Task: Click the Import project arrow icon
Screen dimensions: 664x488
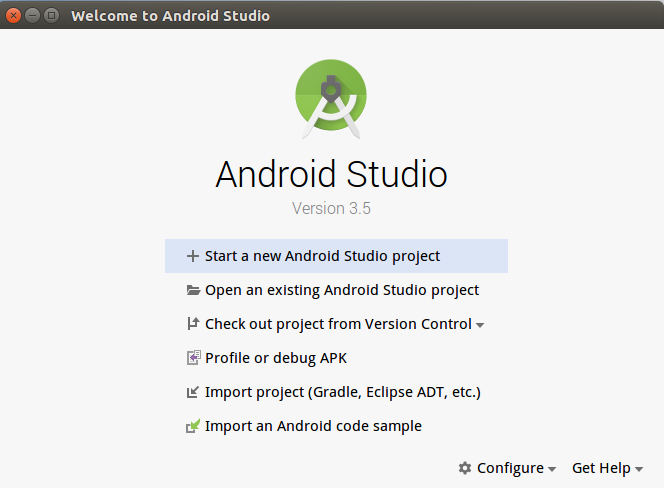Action: [193, 392]
